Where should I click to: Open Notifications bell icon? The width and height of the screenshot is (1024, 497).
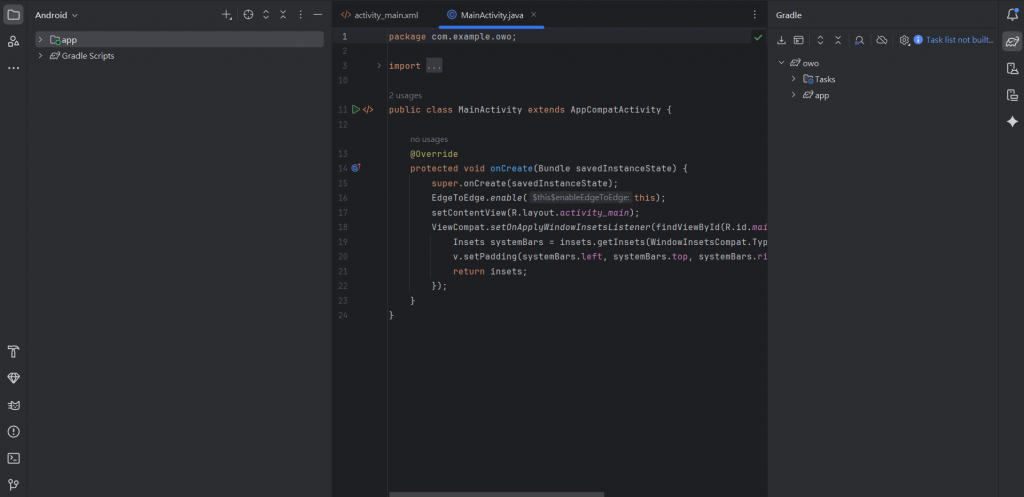pyautogui.click(x=1012, y=14)
